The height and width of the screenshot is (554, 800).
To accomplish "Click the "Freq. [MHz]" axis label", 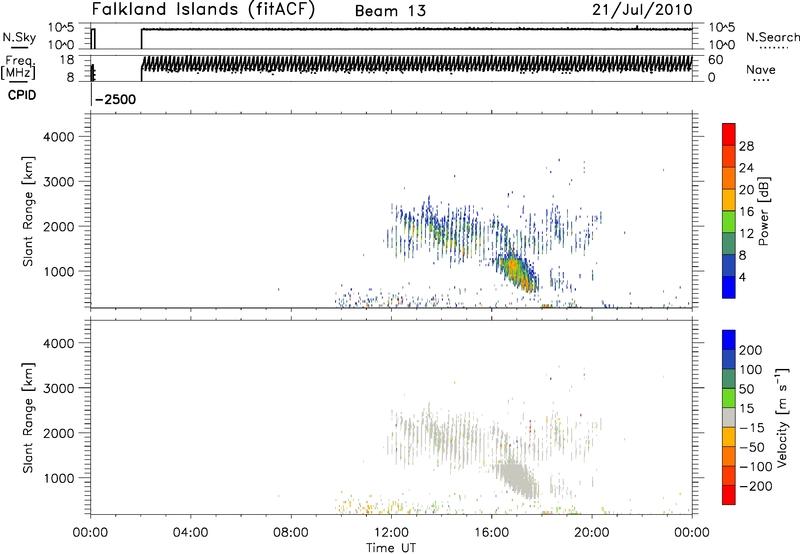I will click(18, 67).
